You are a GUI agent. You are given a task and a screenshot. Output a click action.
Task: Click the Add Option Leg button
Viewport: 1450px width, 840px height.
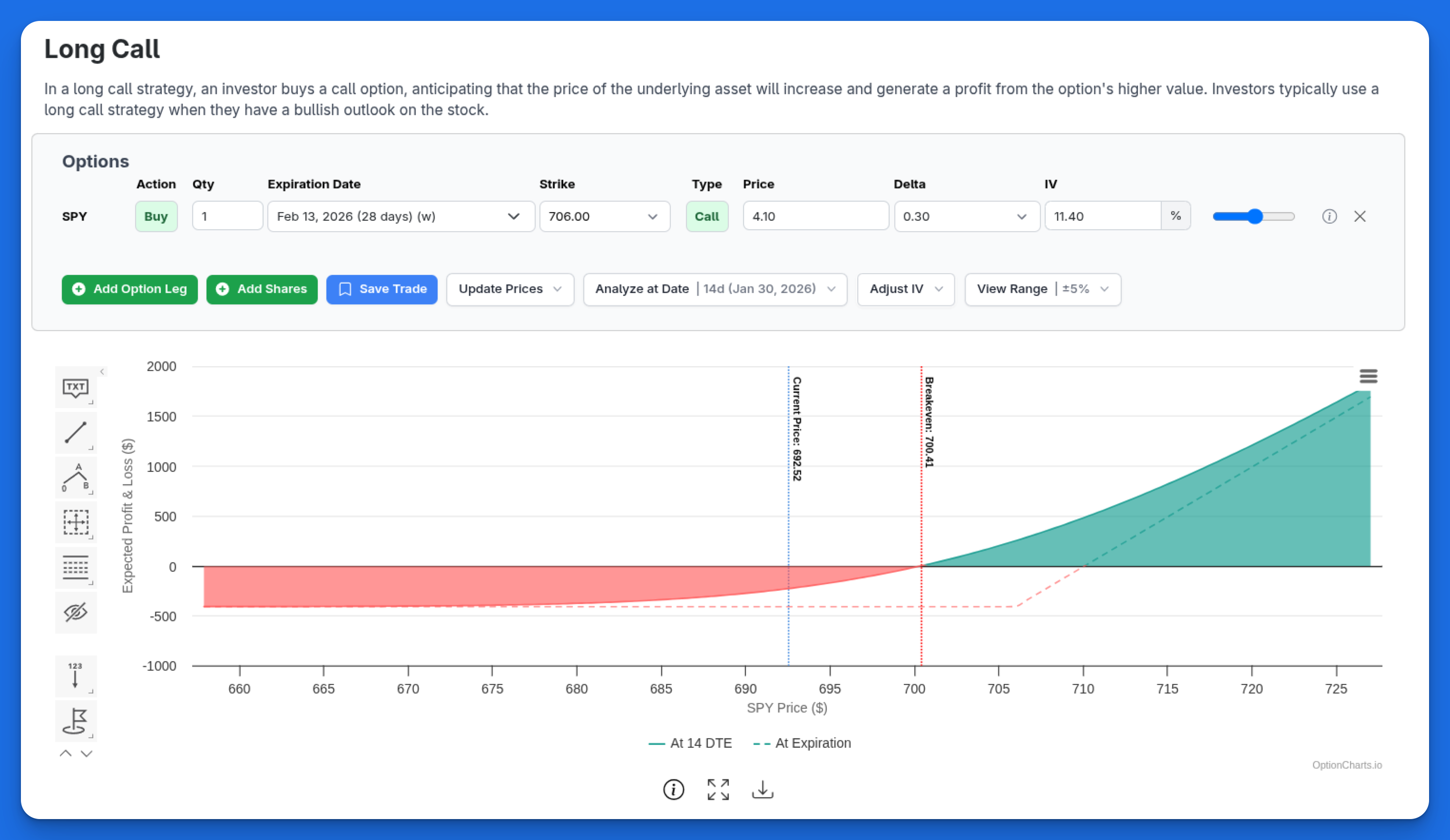(129, 289)
